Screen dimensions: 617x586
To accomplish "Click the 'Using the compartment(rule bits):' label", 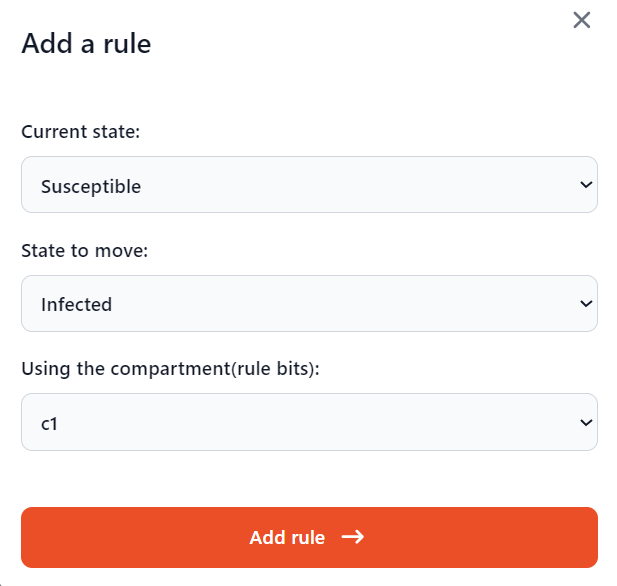I will click(170, 368).
